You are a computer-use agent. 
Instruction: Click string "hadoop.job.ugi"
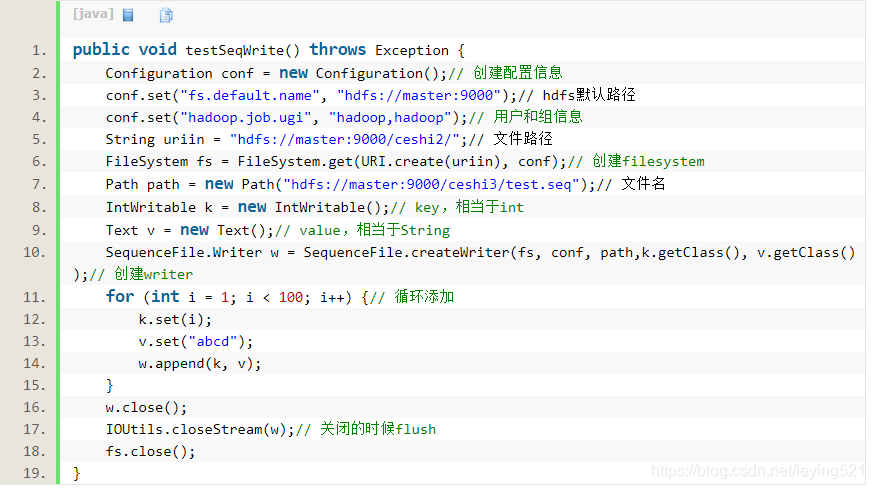(246, 118)
